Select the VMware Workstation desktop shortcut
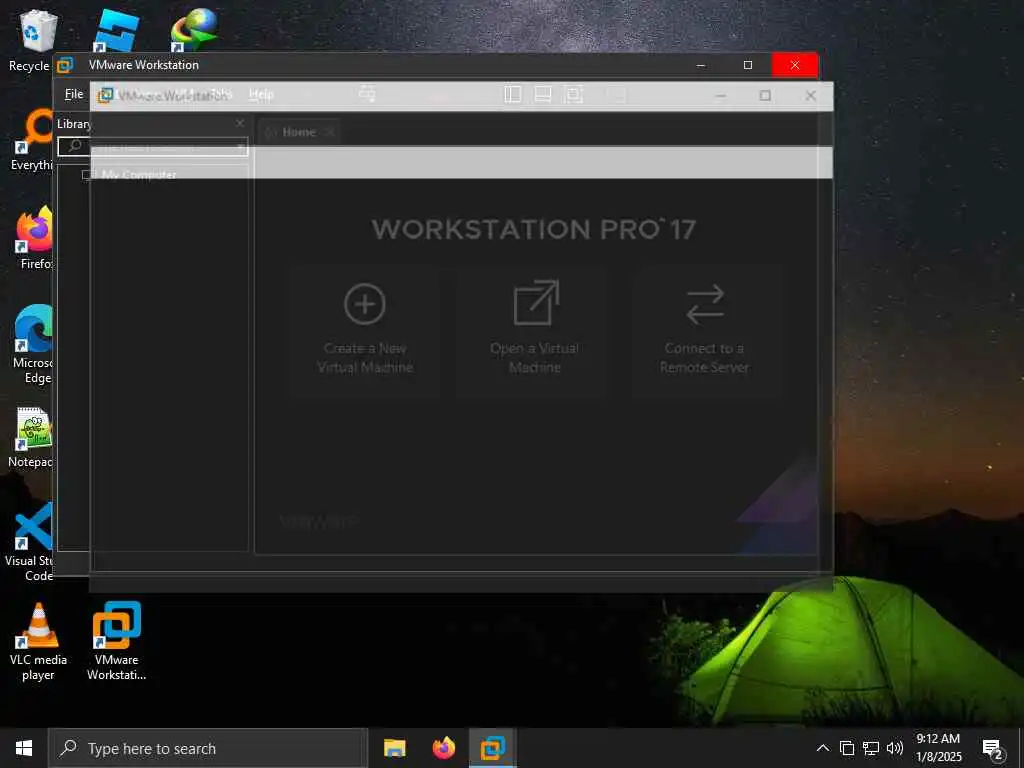The image size is (1024, 768). [116, 641]
